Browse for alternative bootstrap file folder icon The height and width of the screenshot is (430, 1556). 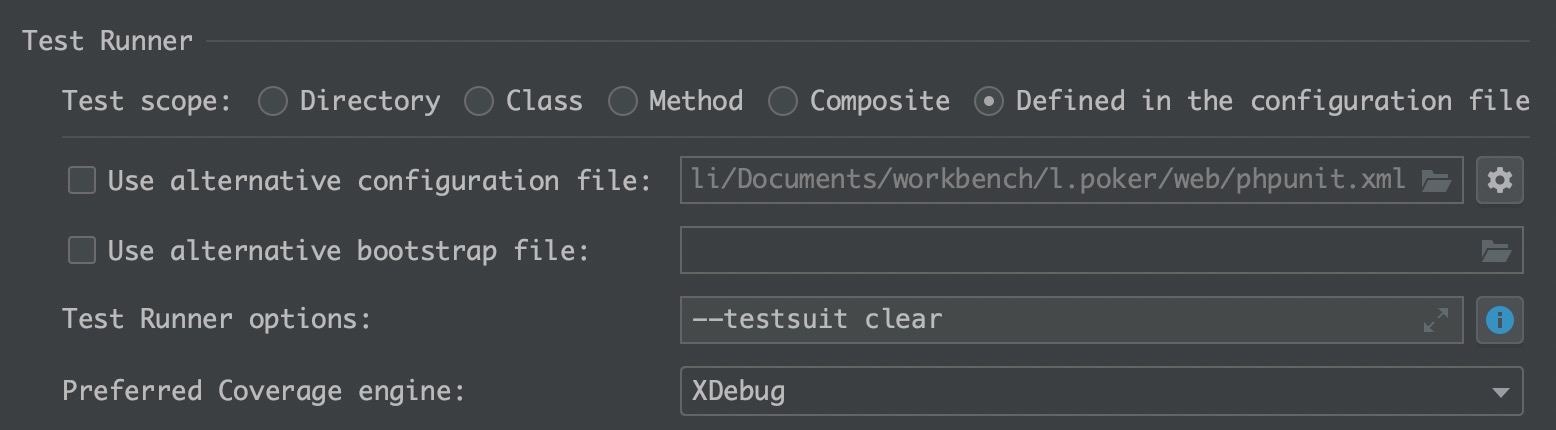1496,251
